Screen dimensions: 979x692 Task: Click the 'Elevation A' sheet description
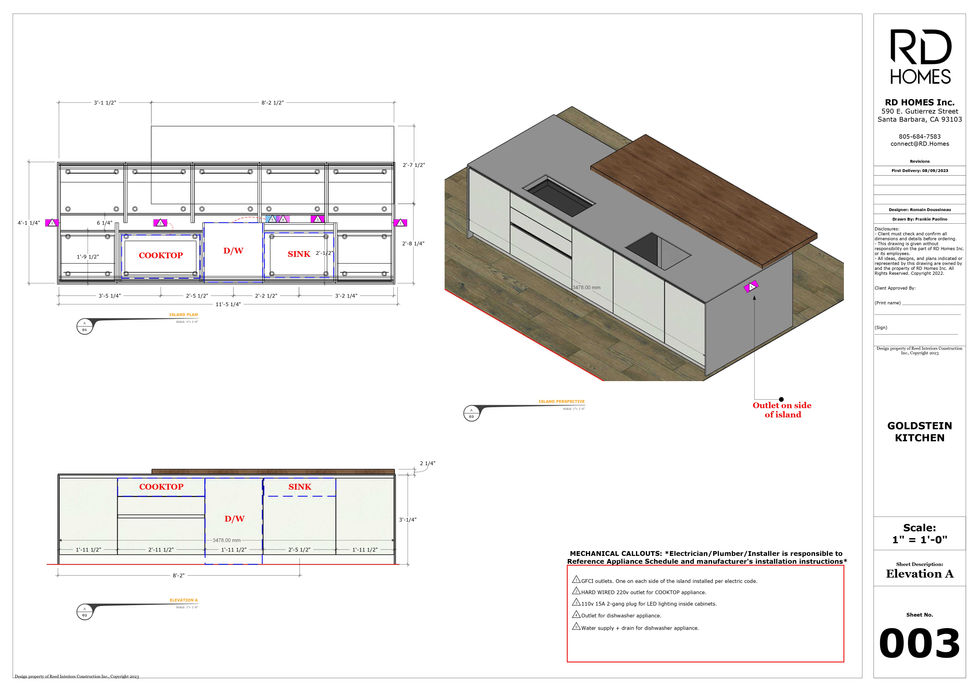pyautogui.click(x=920, y=574)
